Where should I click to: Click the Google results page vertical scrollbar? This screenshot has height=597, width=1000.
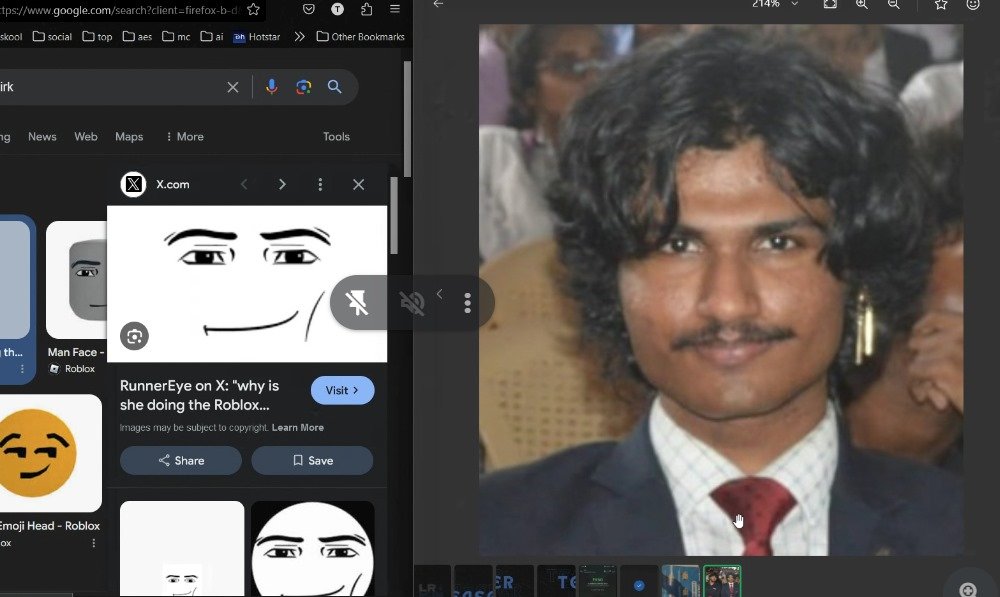pos(407,119)
